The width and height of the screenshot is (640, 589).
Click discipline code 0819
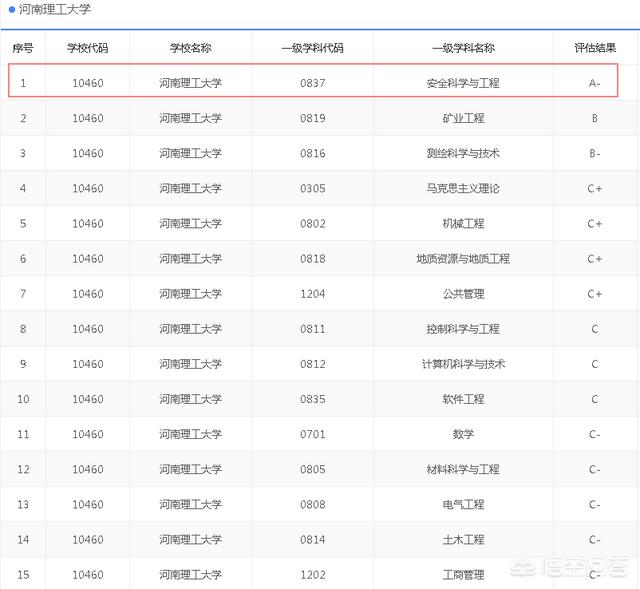pyautogui.click(x=312, y=118)
